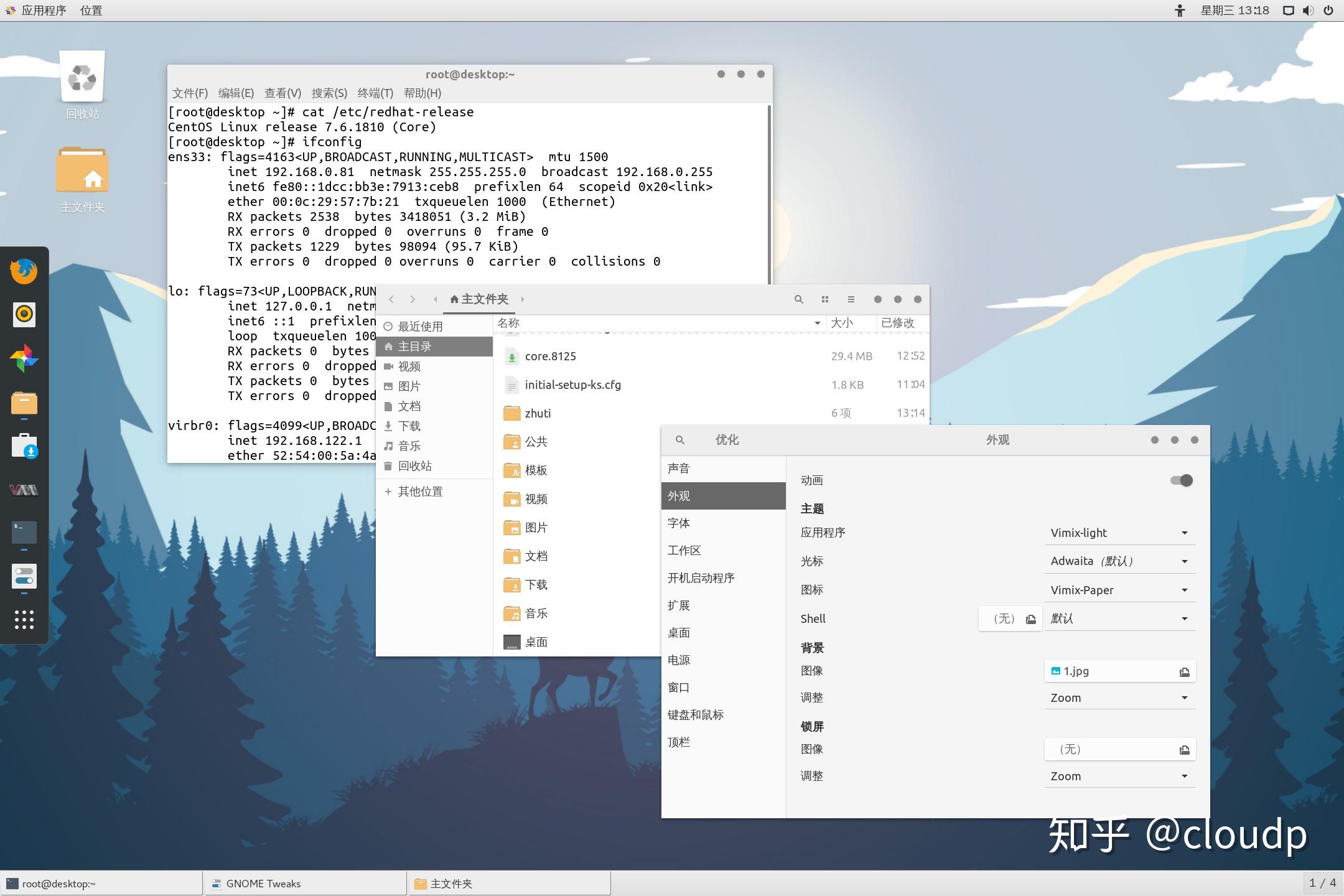Screen dimensions: 1344x896
Task: Toggle the 动画 animations switch in Tweaks
Action: 1180,480
